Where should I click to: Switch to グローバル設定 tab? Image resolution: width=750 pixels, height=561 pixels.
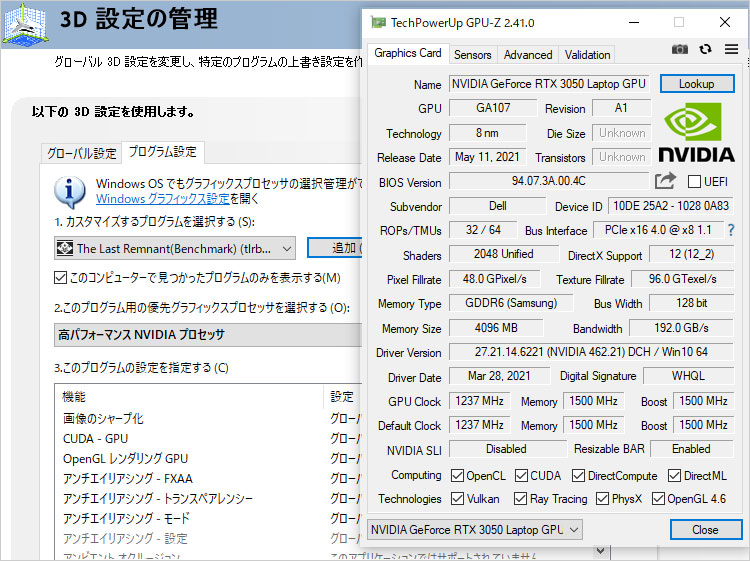click(x=81, y=154)
